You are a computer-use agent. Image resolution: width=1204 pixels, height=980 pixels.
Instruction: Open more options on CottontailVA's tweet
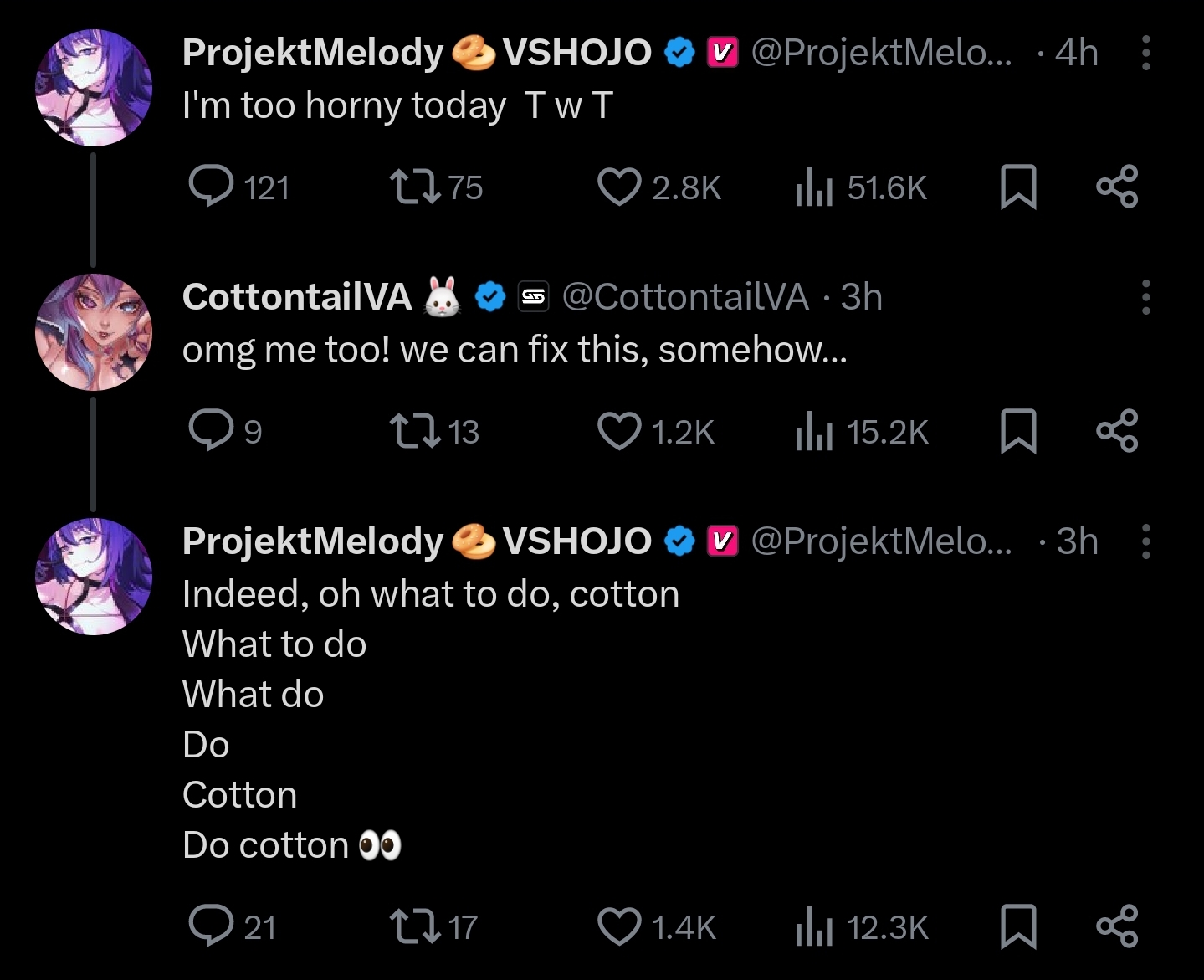tap(1145, 297)
